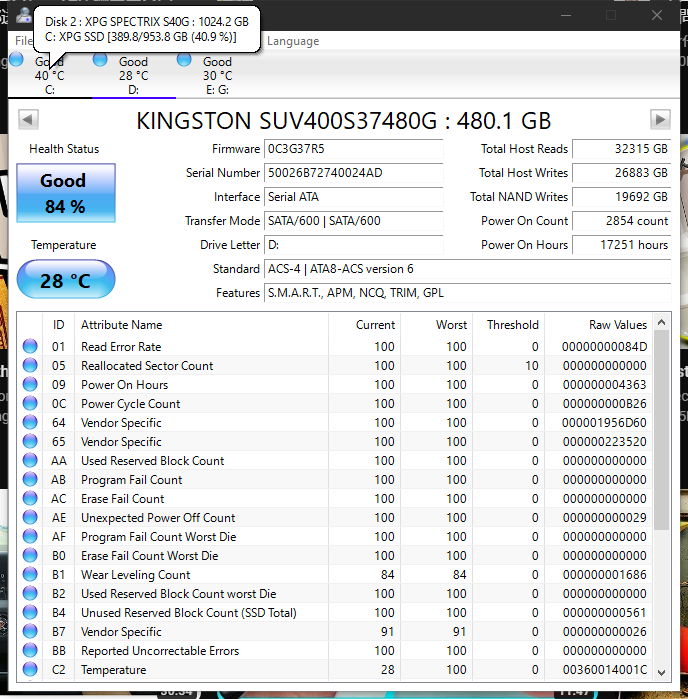Click the Raw Values column header
688x699 pixels.
point(599,325)
